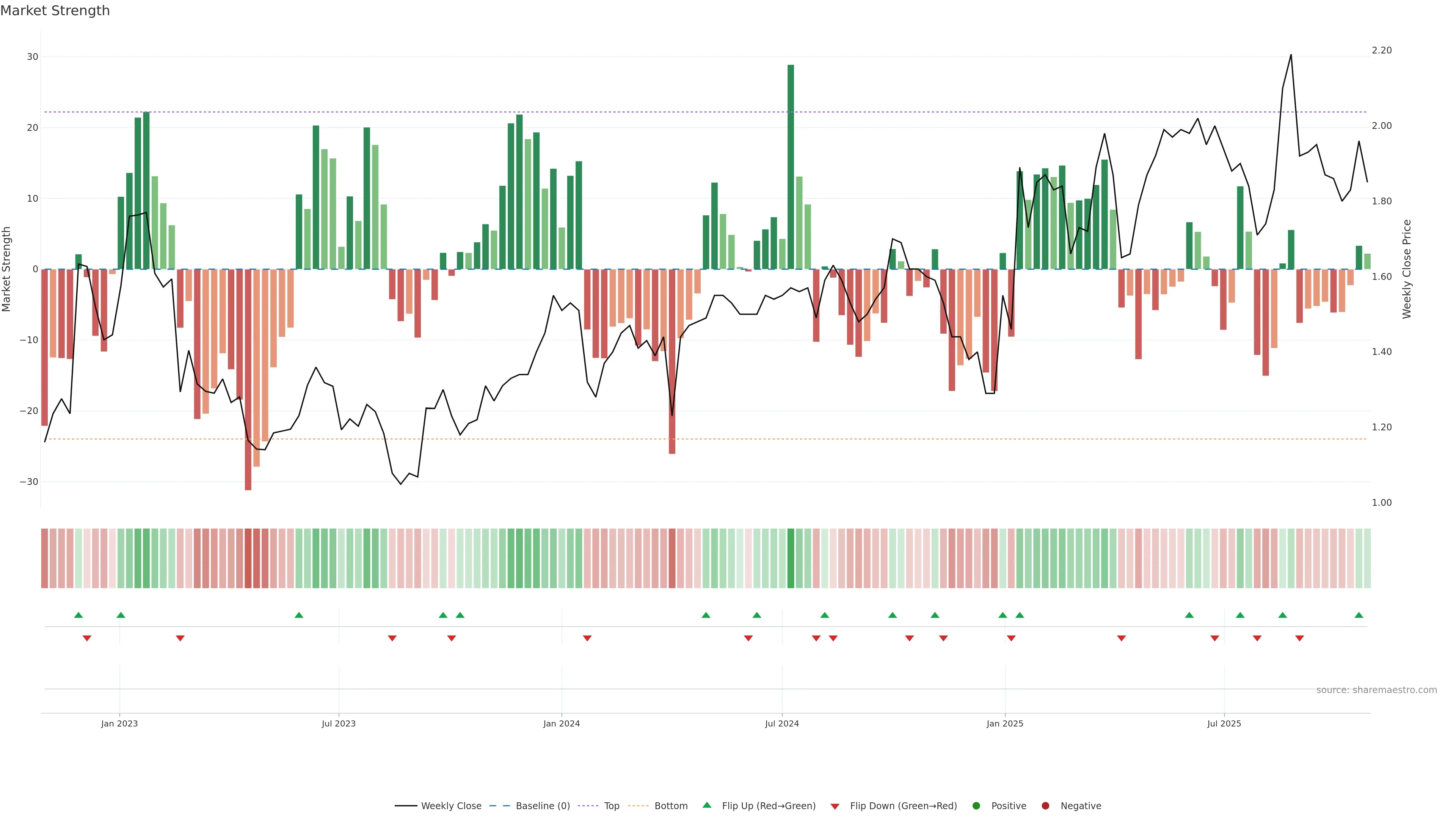Click Positive green circle legend icon
Viewport: 1456px width, 819px height.
[x=976, y=806]
